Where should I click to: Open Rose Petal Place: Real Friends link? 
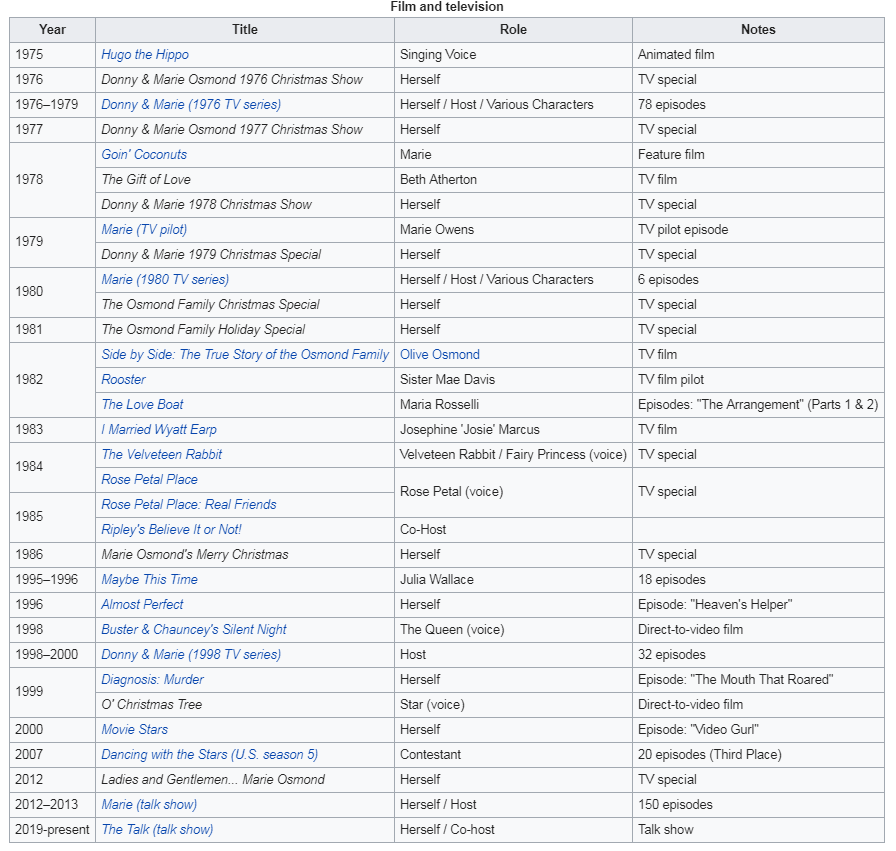(x=189, y=505)
